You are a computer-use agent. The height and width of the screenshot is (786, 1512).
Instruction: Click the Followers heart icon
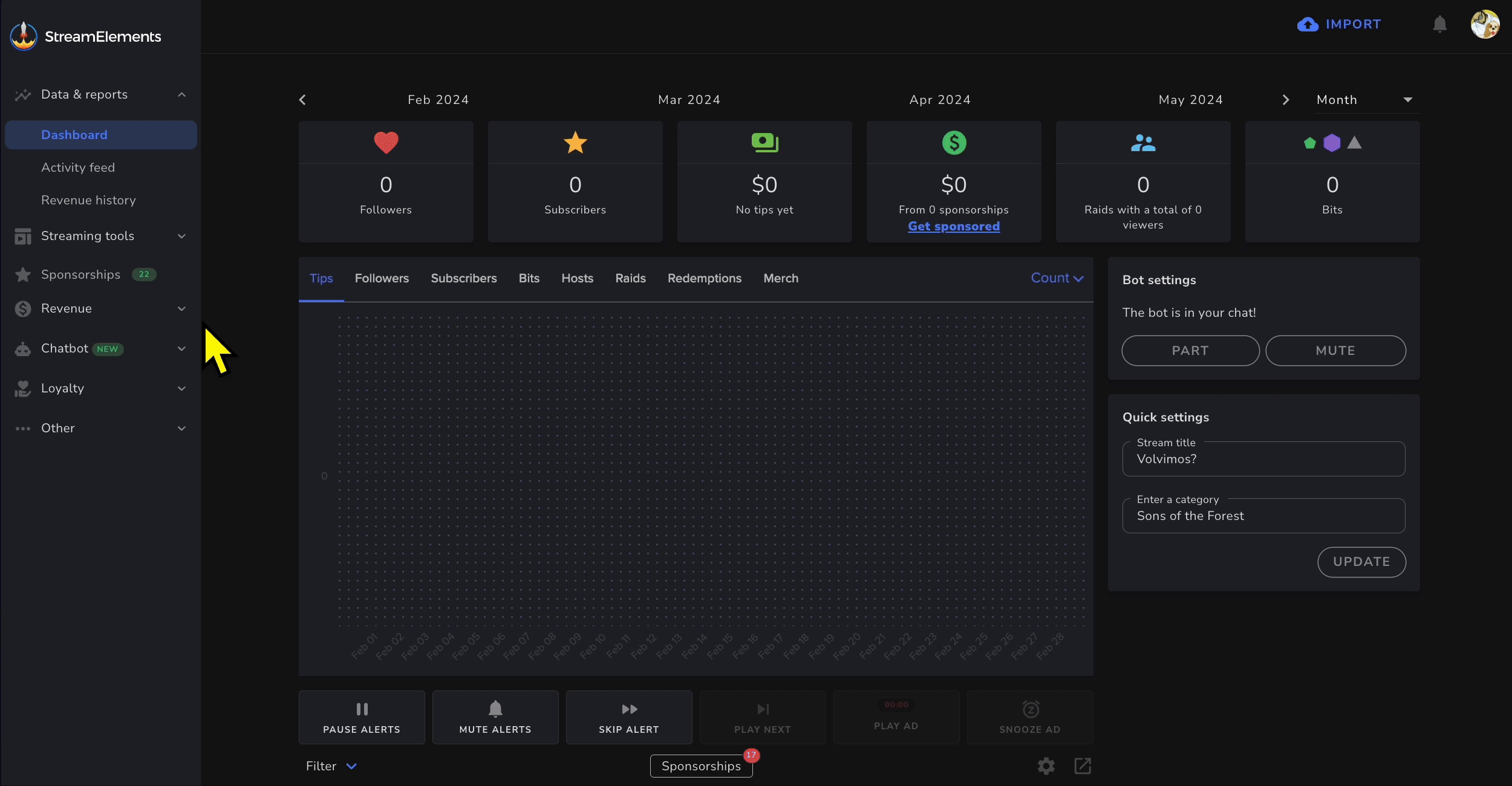386,143
